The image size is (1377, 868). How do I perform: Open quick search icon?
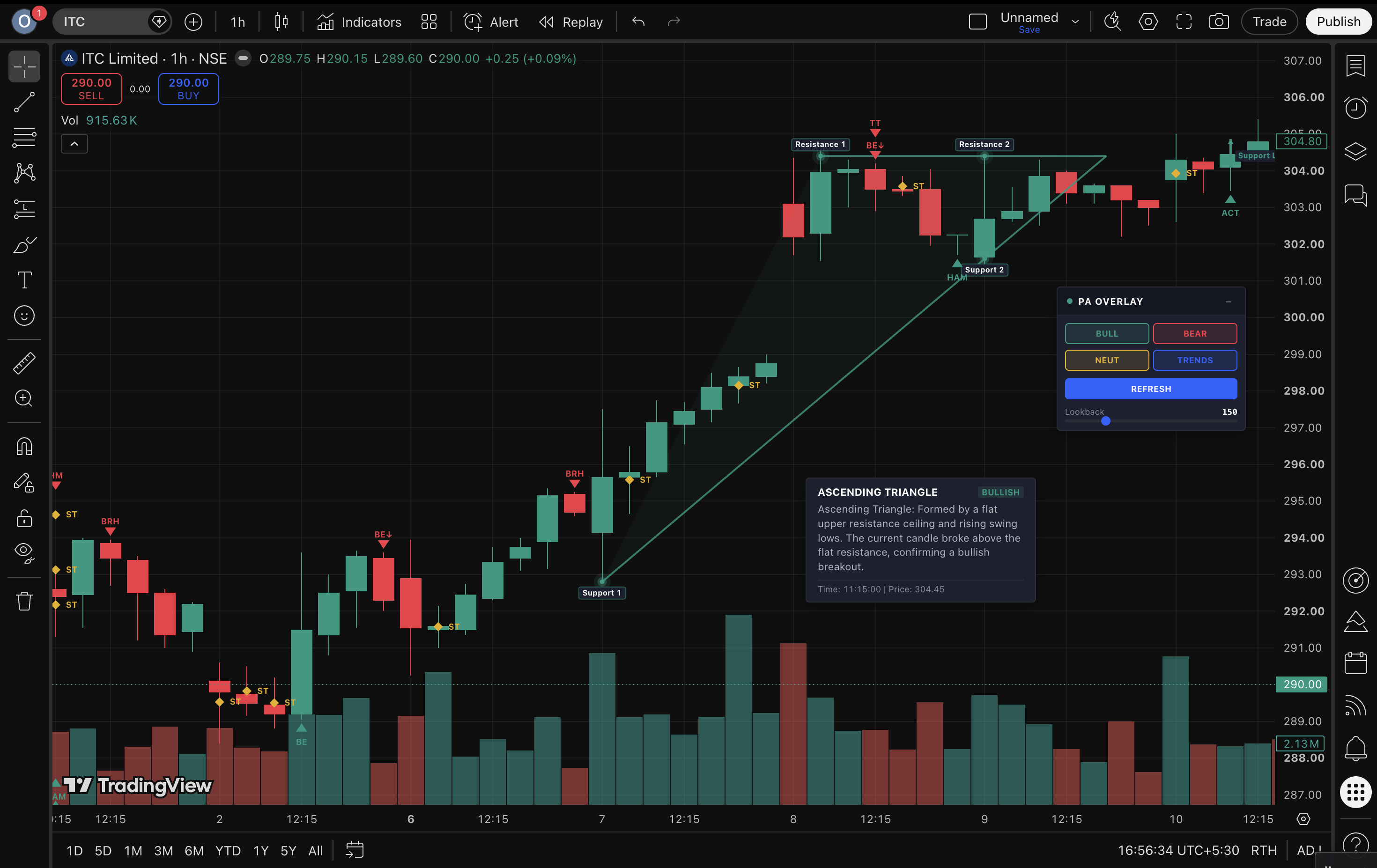click(x=1113, y=22)
